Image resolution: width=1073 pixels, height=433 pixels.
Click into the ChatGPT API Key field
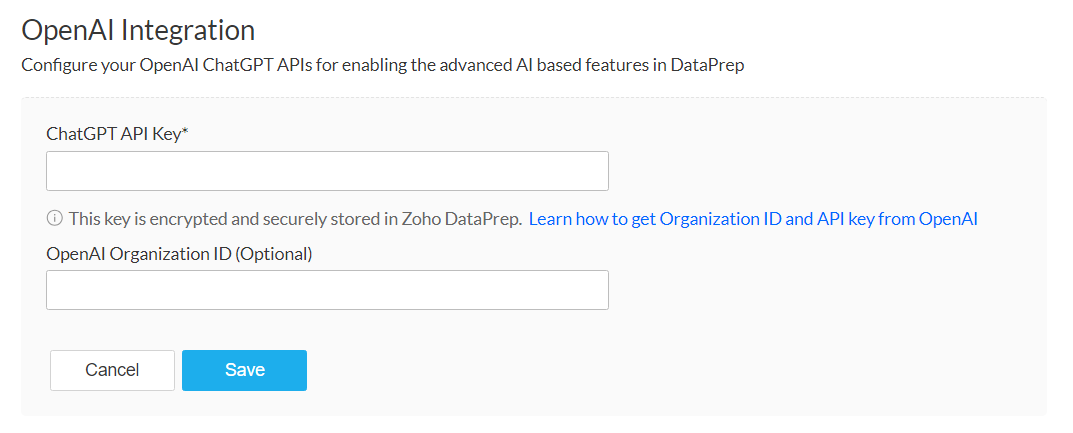click(x=327, y=171)
